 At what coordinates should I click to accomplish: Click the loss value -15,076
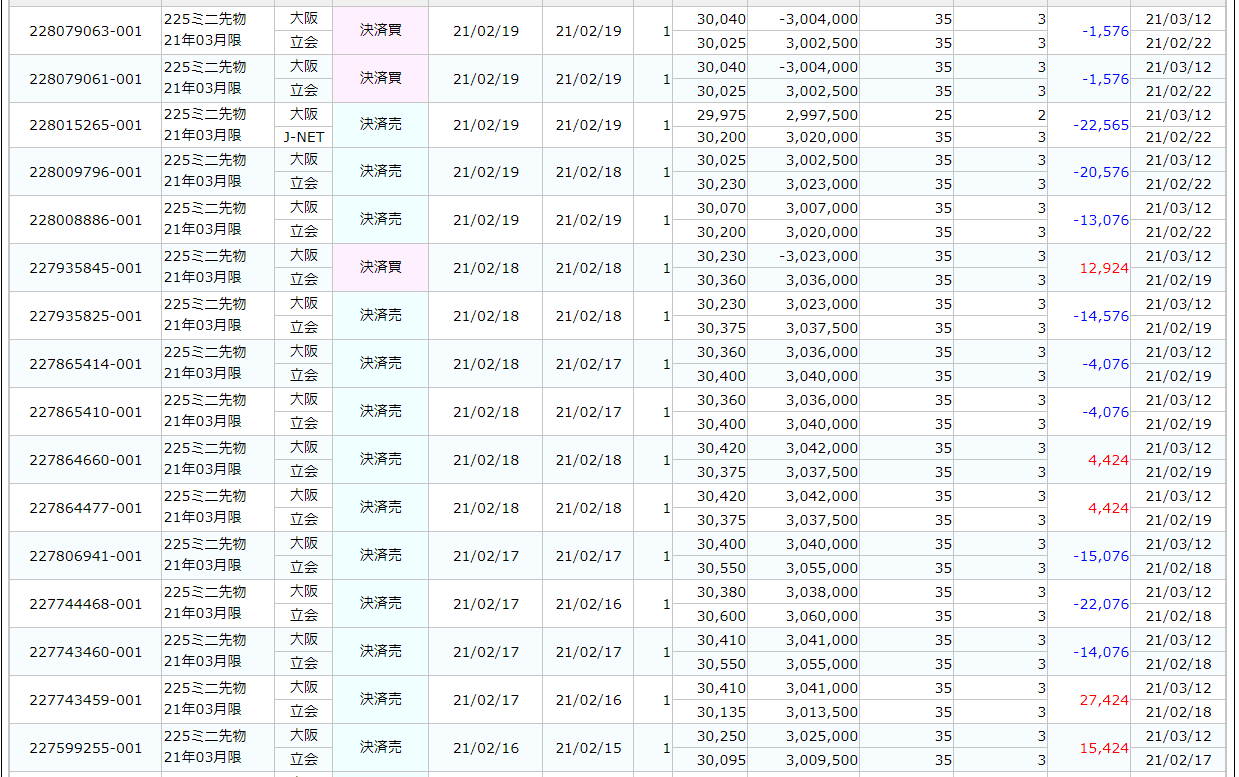(x=1100, y=556)
